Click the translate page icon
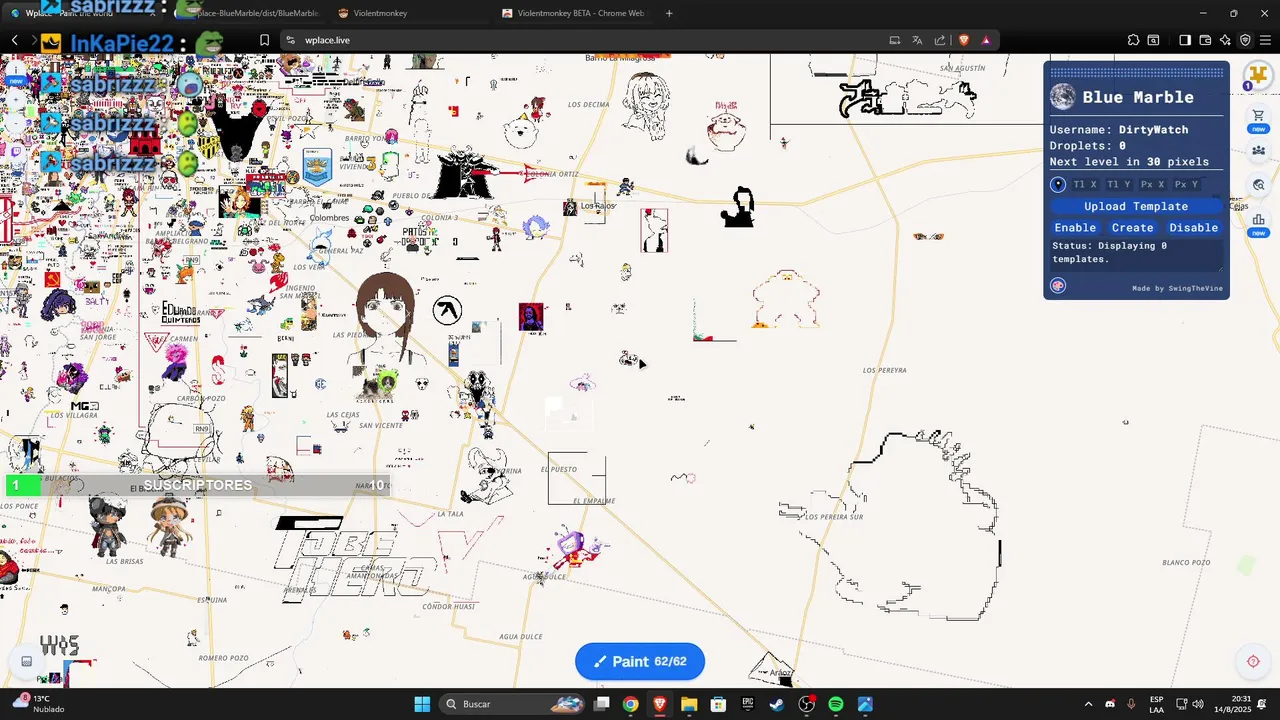The height and width of the screenshot is (720, 1280). pos(917,40)
